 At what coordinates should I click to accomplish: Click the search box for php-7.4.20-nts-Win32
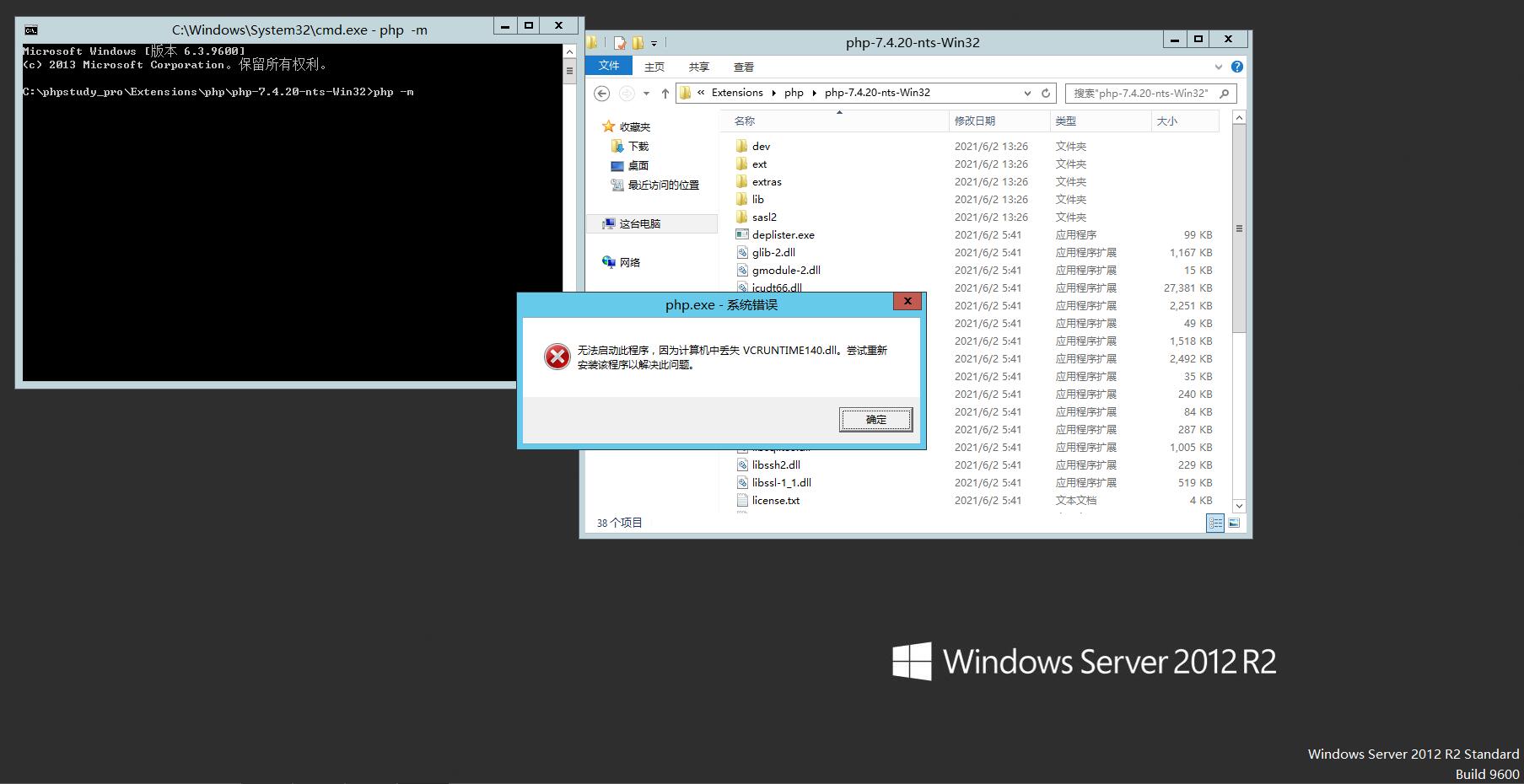[1140, 94]
